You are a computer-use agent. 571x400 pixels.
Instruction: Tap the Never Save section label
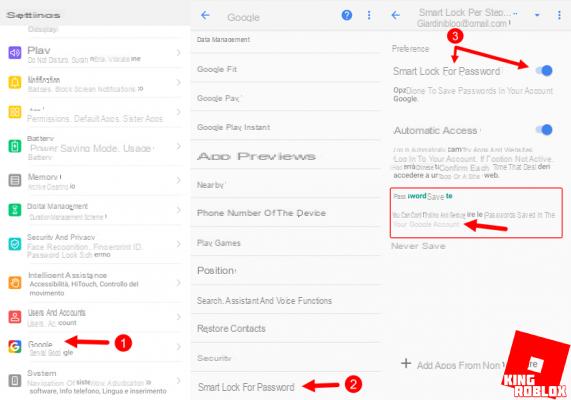tap(418, 246)
